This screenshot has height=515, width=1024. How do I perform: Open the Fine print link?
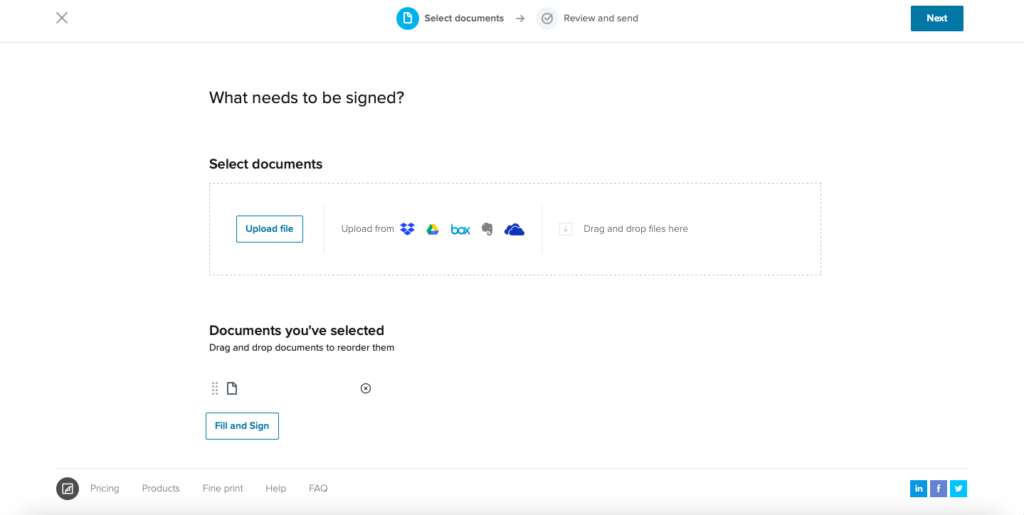pyautogui.click(x=223, y=488)
